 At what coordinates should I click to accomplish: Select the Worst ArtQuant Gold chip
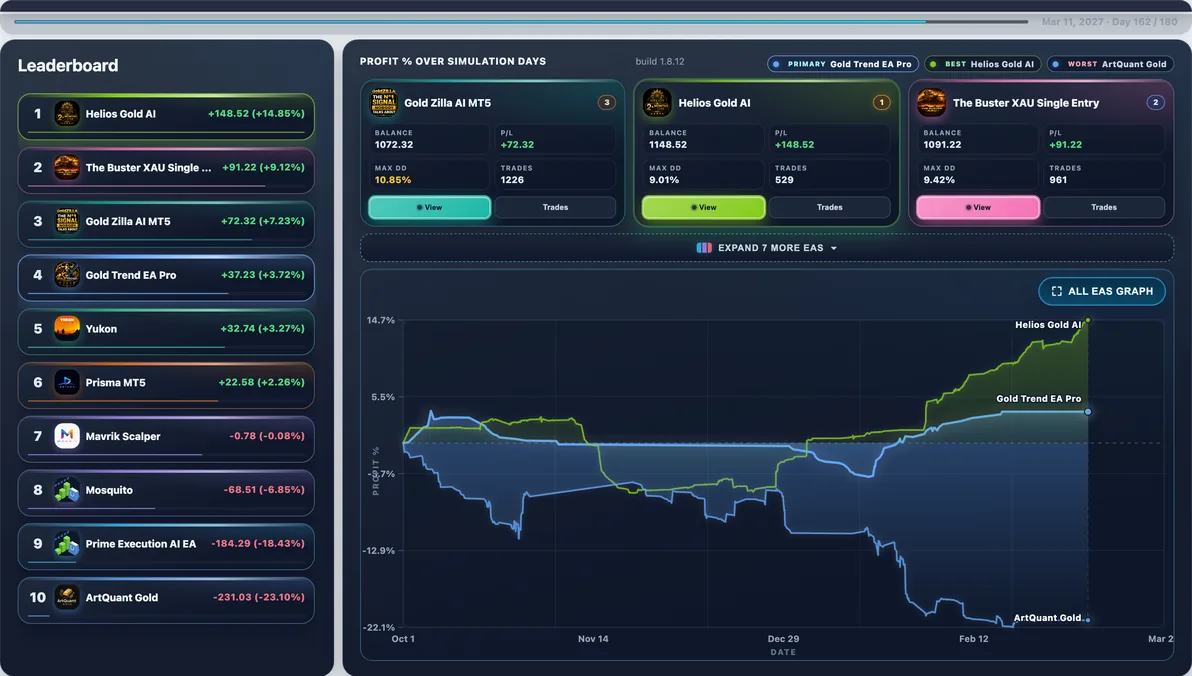1110,65
